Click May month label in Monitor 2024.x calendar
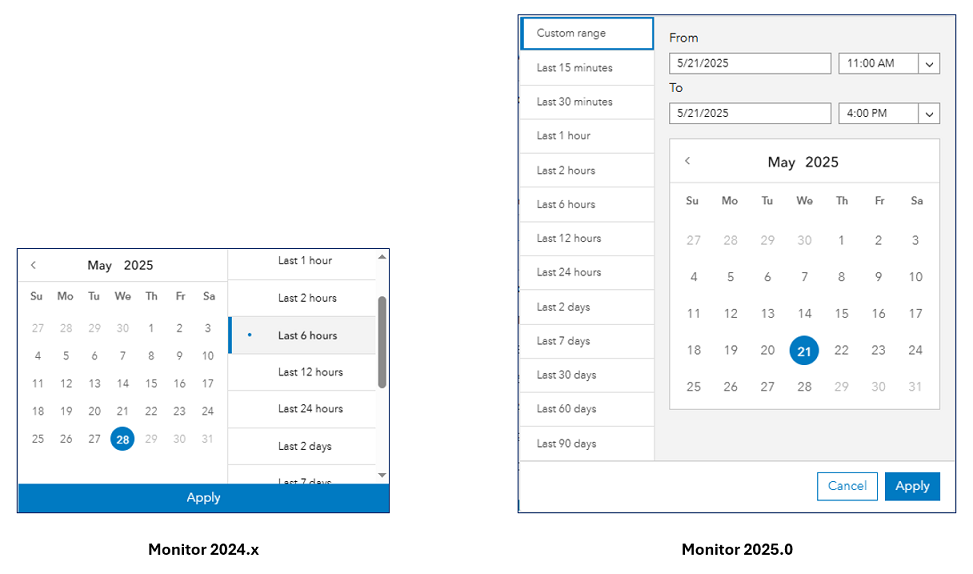Image resolution: width=973 pixels, height=574 pixels. point(99,266)
